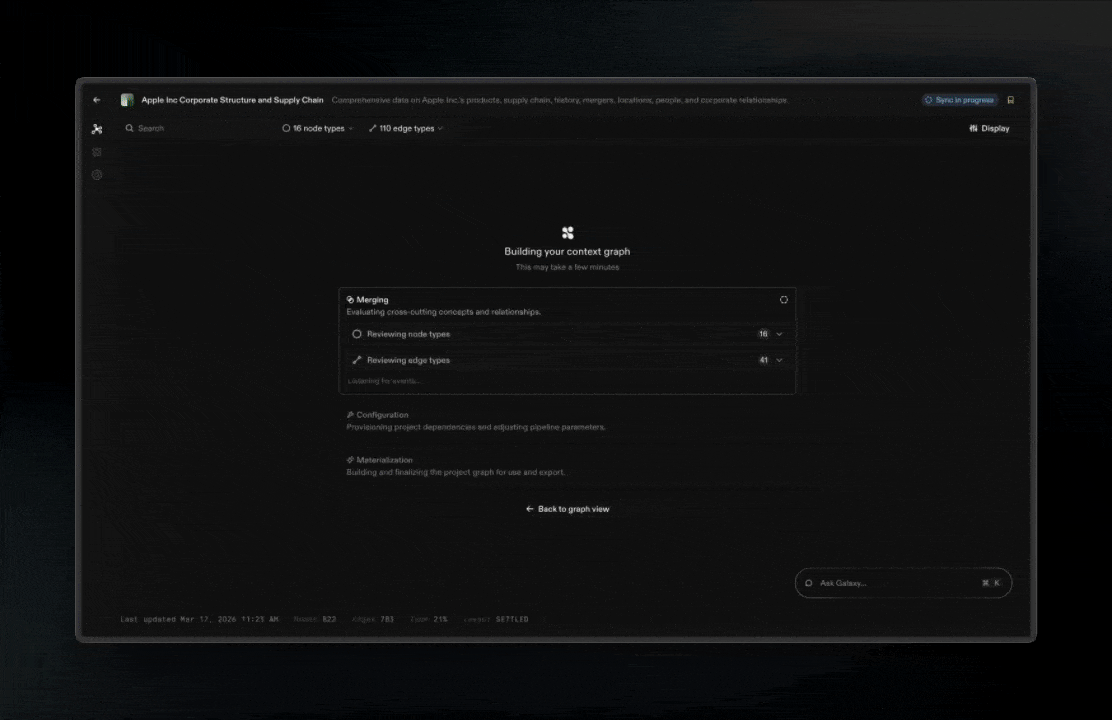Expand Reviewing edge types row chevron
This screenshot has width=1112, height=720.
779,360
